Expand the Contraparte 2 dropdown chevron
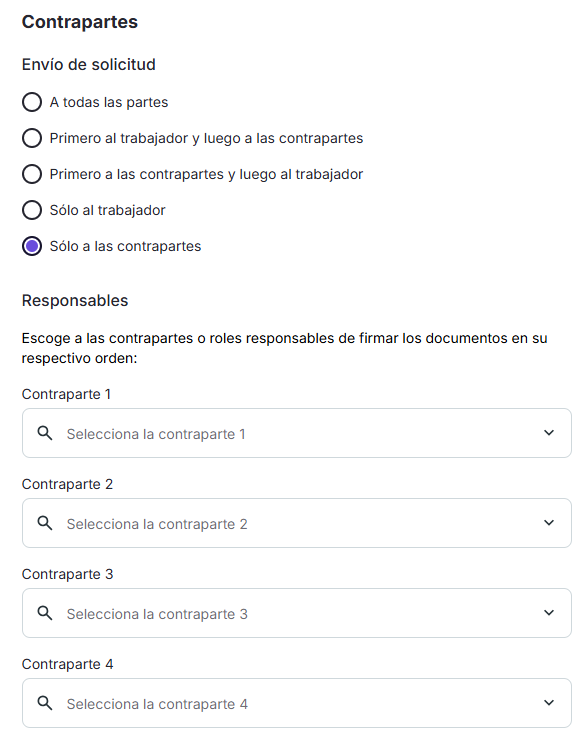The image size is (583, 742). pos(549,522)
